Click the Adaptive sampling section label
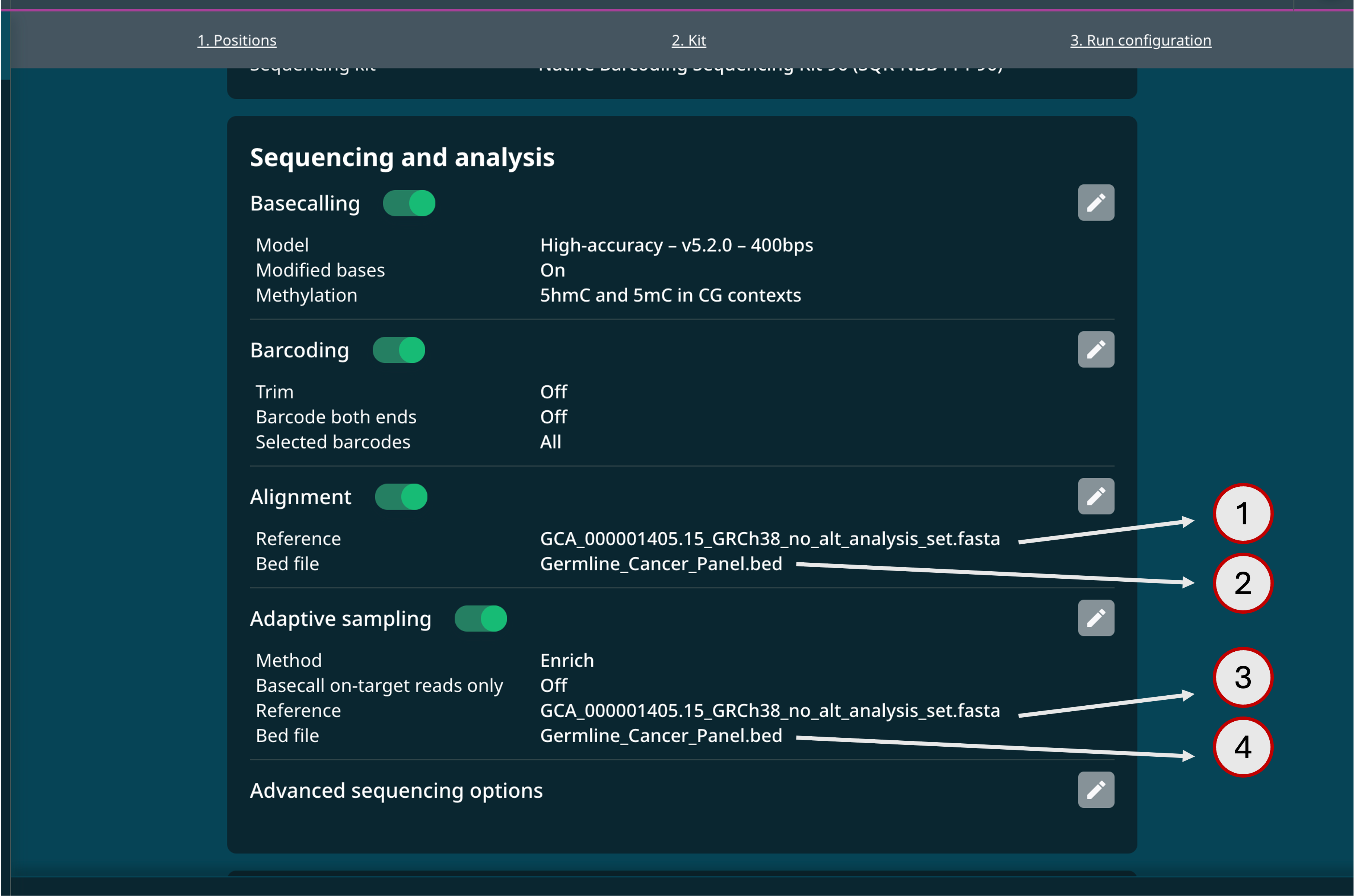 (340, 619)
